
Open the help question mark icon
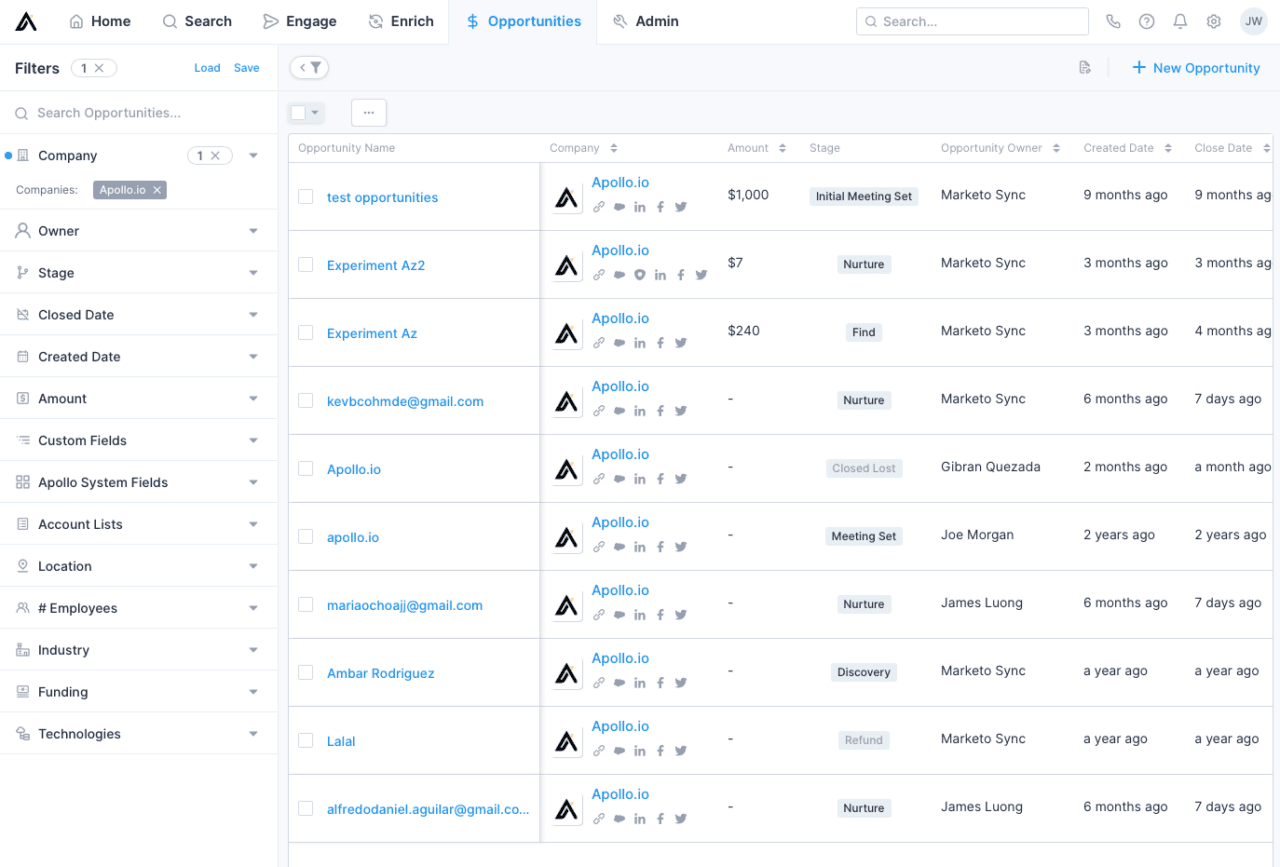pyautogui.click(x=1146, y=22)
